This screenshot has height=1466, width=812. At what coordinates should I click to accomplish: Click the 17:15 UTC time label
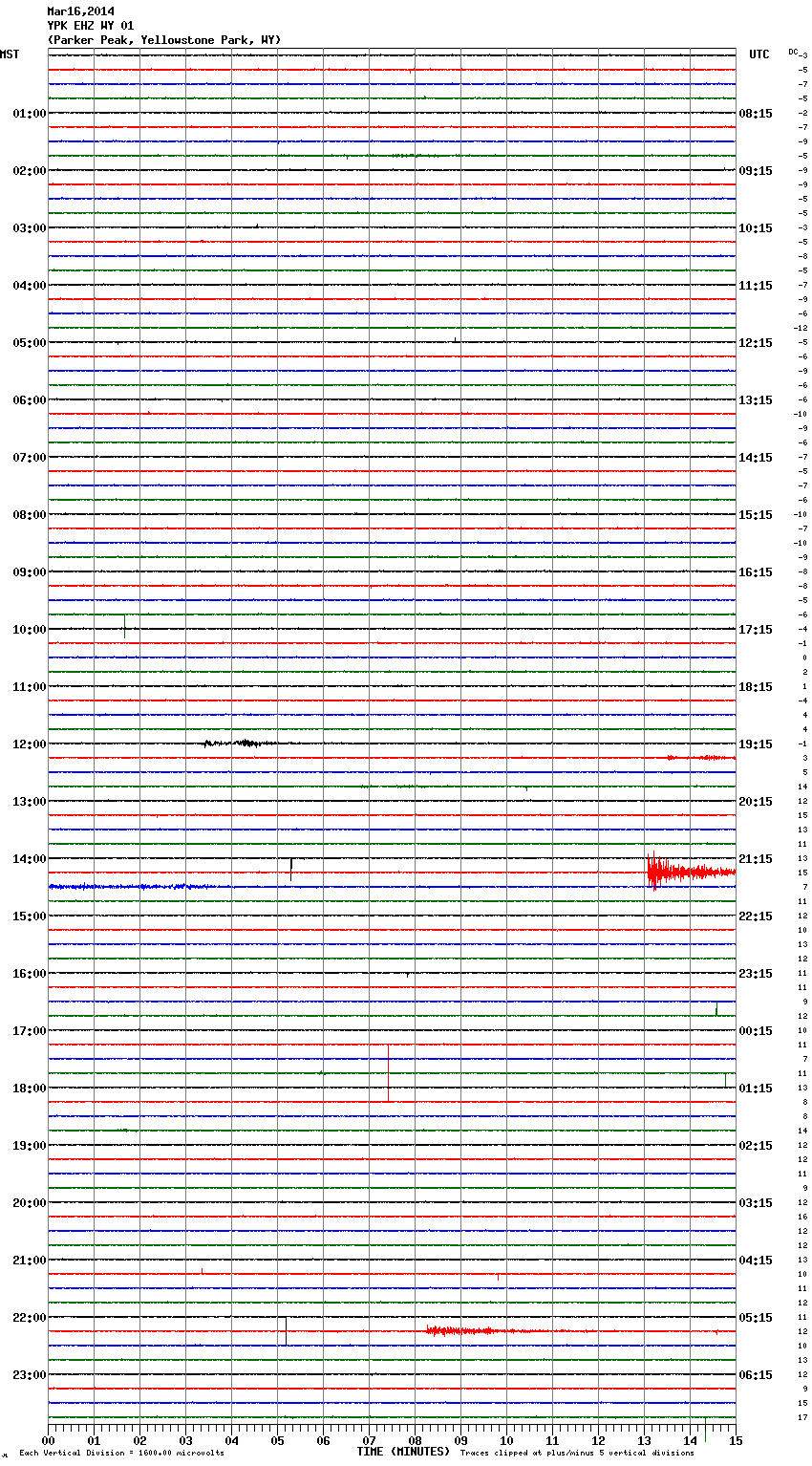(756, 630)
